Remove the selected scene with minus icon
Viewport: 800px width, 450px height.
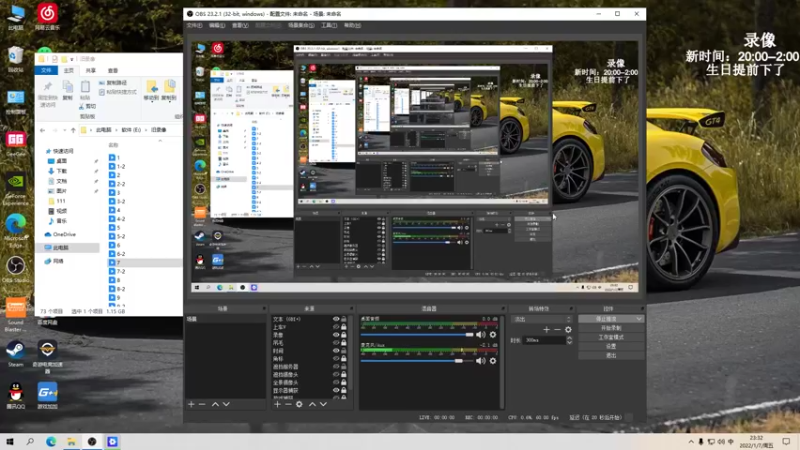tap(202, 404)
